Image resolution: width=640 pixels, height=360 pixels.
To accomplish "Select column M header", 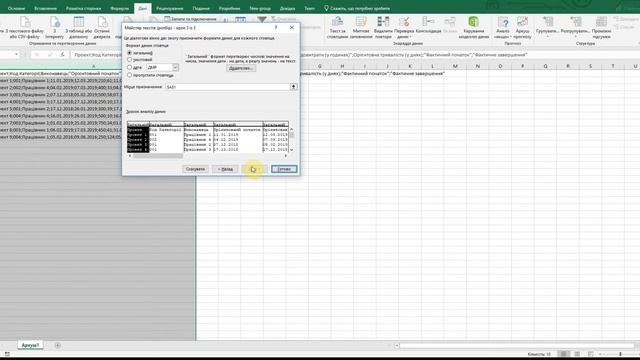I will tap(455, 66).
